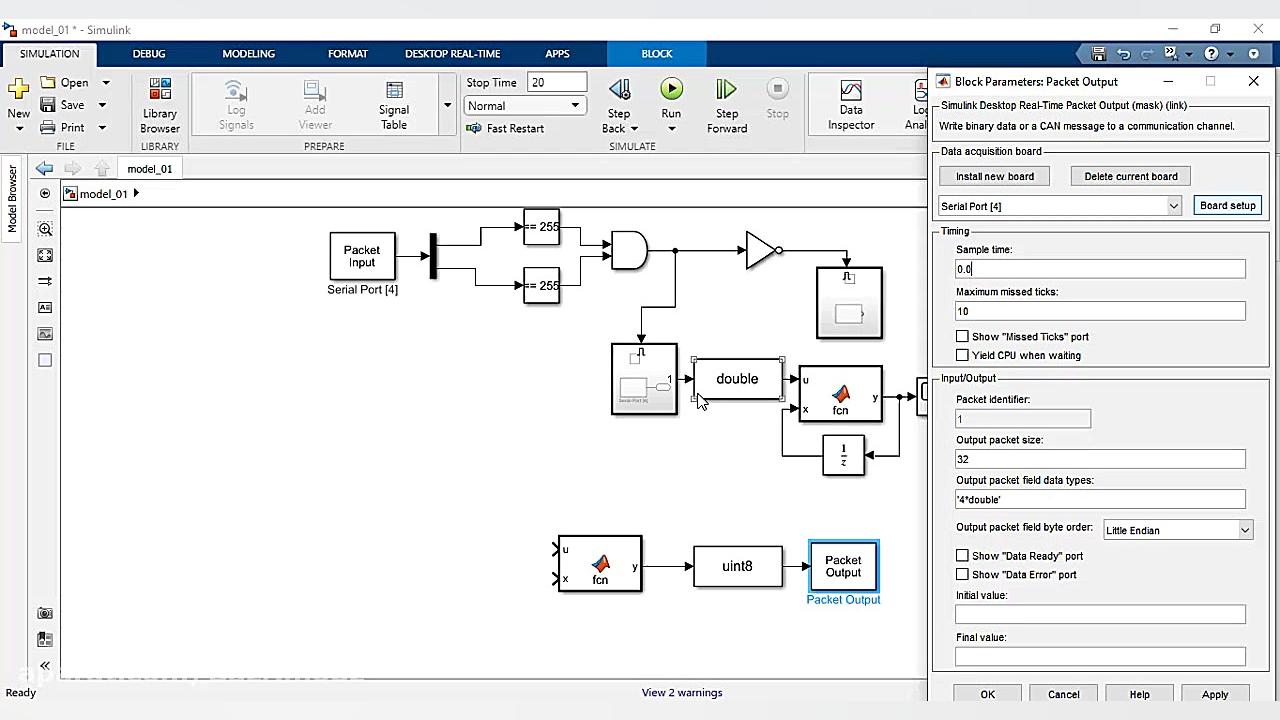Click the Zoom In tool in palette
Image resolution: width=1280 pixels, height=720 pixels.
pyautogui.click(x=45, y=229)
